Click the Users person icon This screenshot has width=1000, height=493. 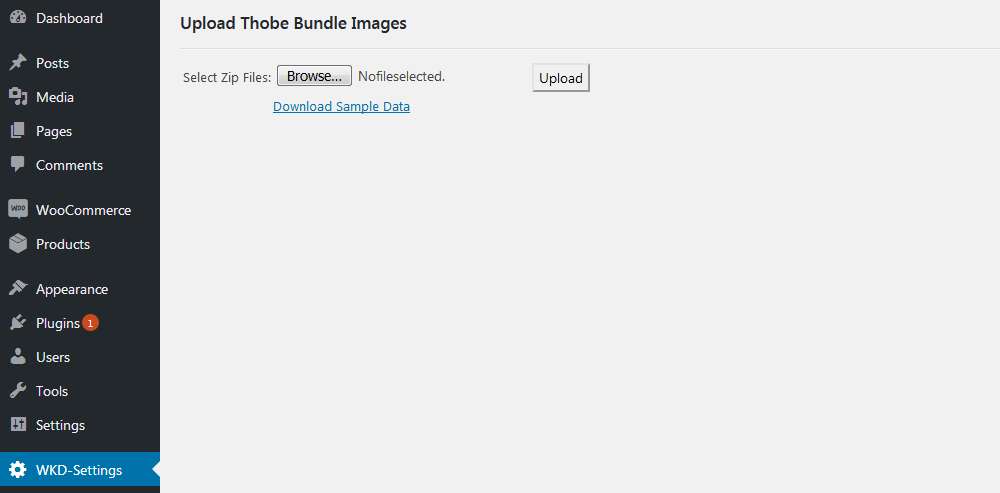coord(18,357)
